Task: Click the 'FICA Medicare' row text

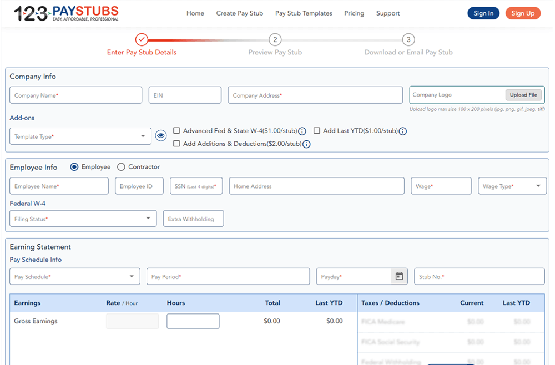Action: [383, 321]
